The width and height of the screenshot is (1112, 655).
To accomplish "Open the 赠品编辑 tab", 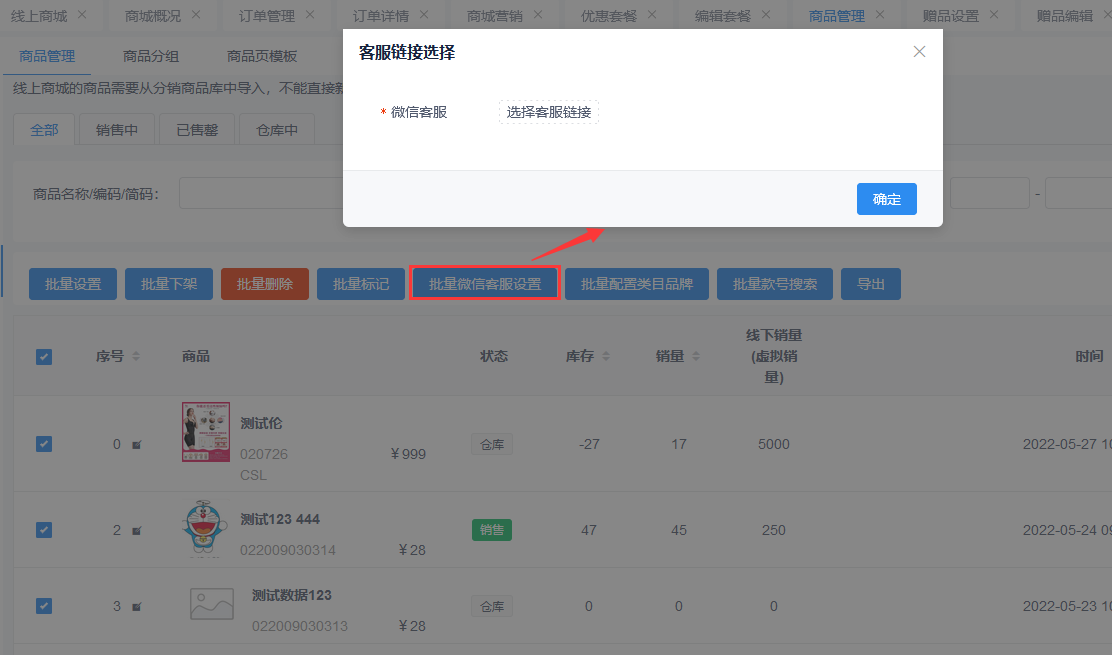I will pos(1064,16).
